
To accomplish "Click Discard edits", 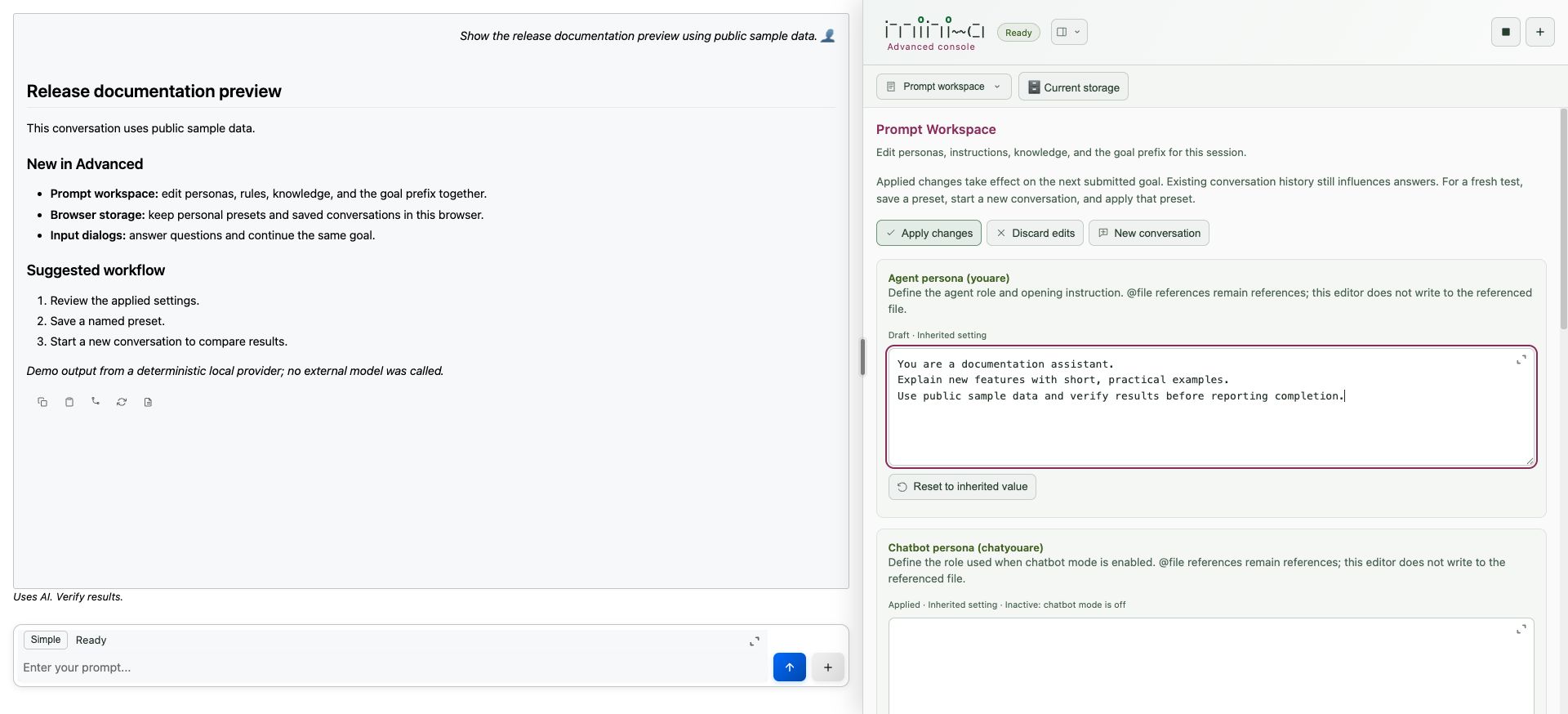I will 1035,233.
